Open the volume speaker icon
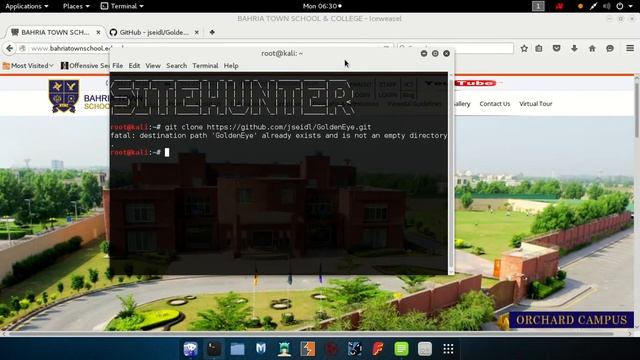The width and height of the screenshot is (640, 360). (x=607, y=6)
